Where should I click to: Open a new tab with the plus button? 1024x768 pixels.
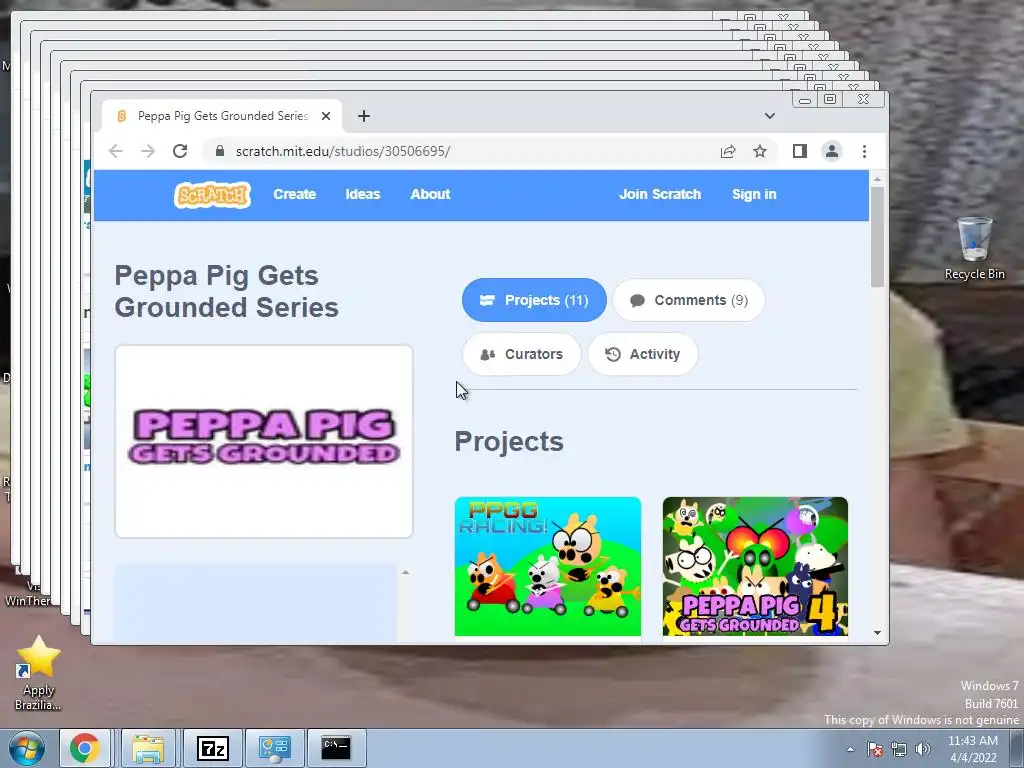[364, 116]
